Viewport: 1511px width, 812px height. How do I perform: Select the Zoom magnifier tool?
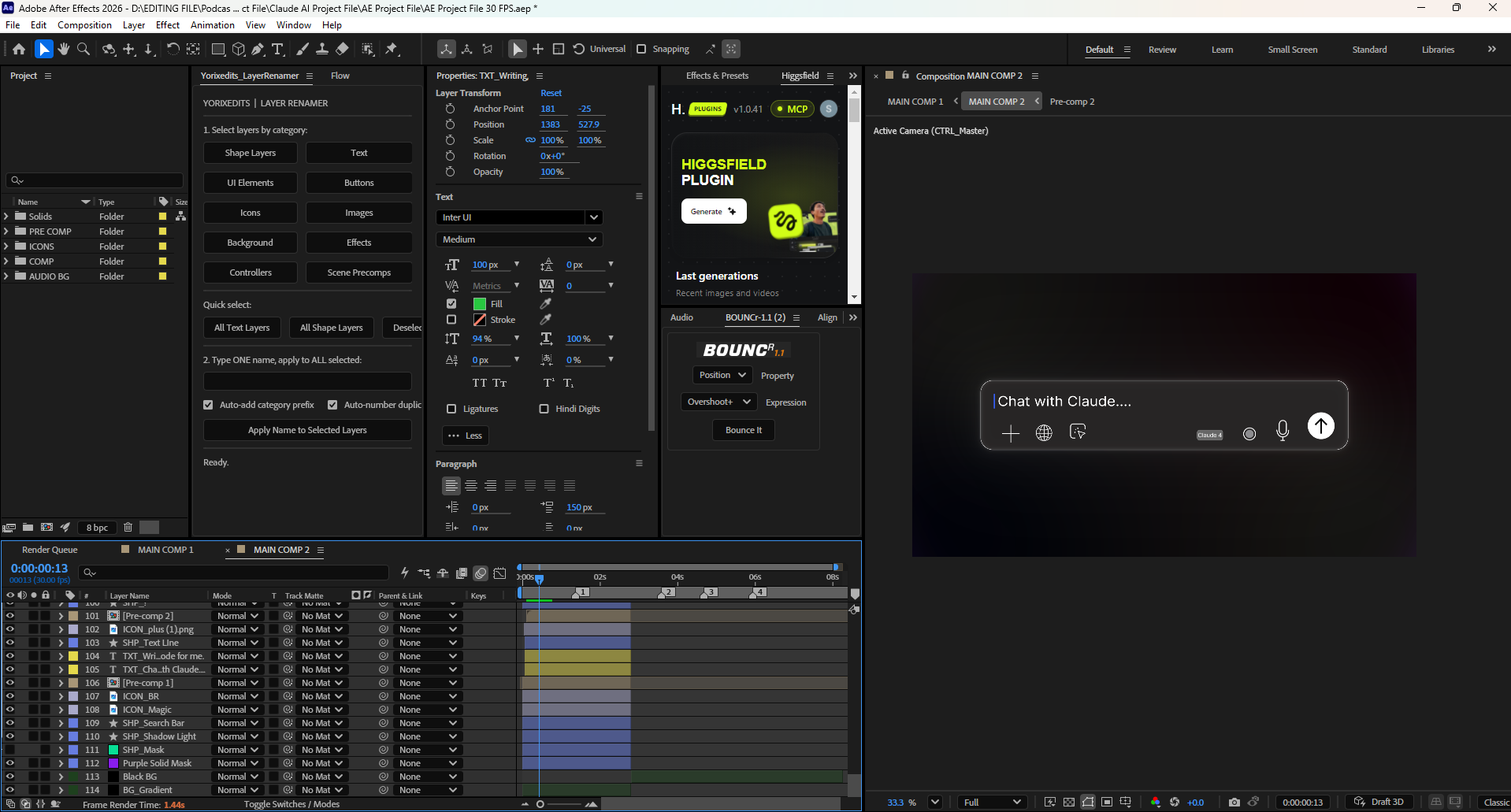(84, 49)
